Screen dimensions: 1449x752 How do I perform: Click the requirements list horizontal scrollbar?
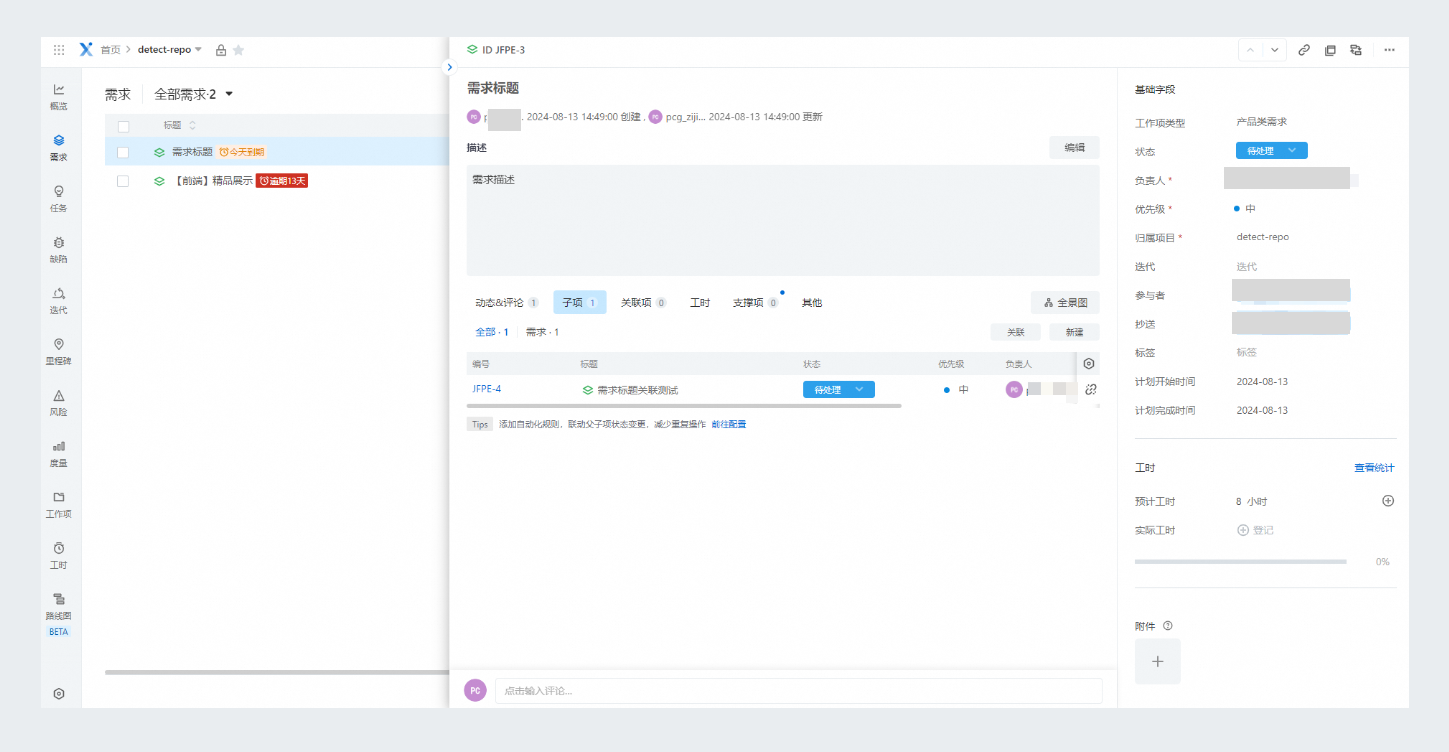click(277, 672)
